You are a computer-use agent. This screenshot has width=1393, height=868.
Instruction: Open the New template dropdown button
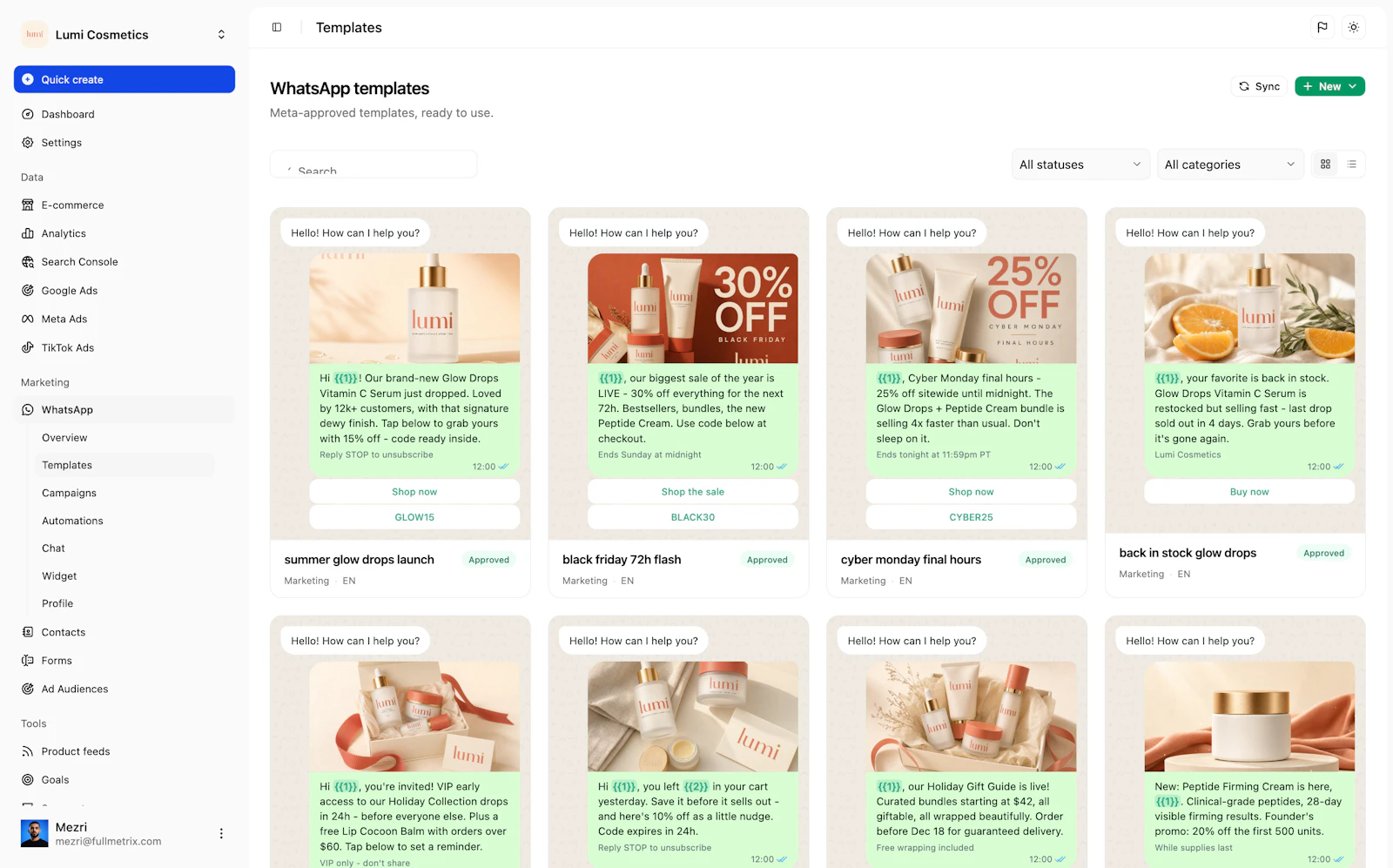1329,86
